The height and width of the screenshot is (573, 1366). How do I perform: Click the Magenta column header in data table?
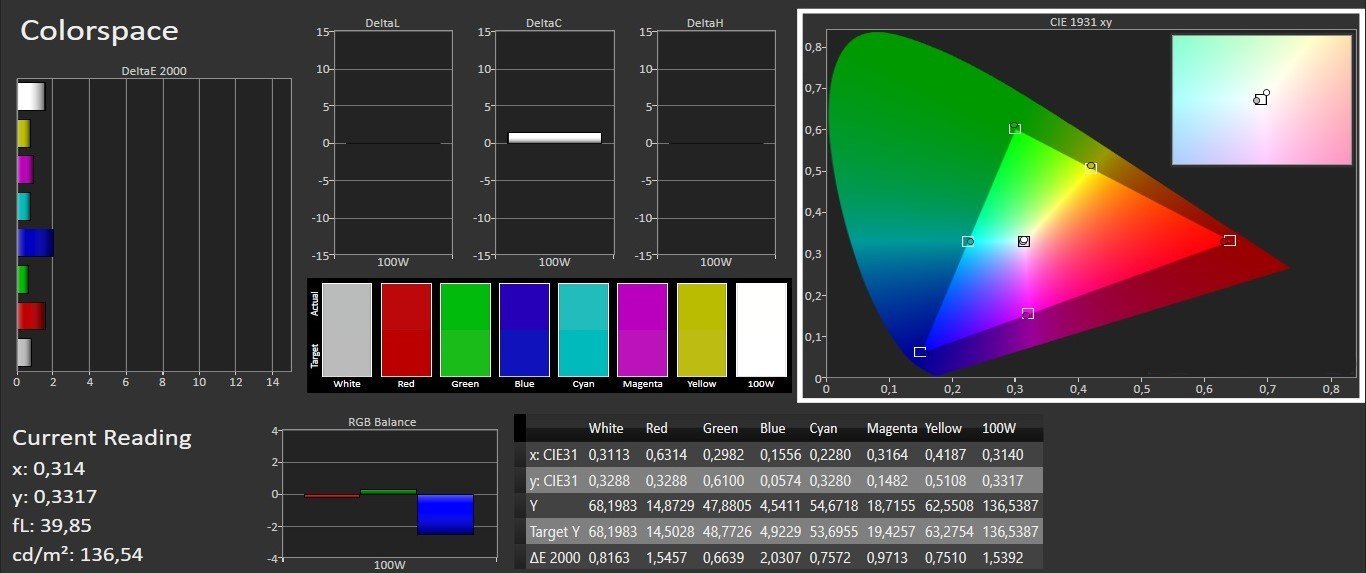pos(892,428)
